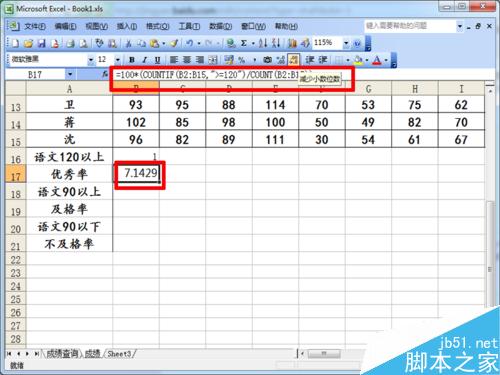
Task: Sort descending with the Z-A icon
Action: (276, 43)
